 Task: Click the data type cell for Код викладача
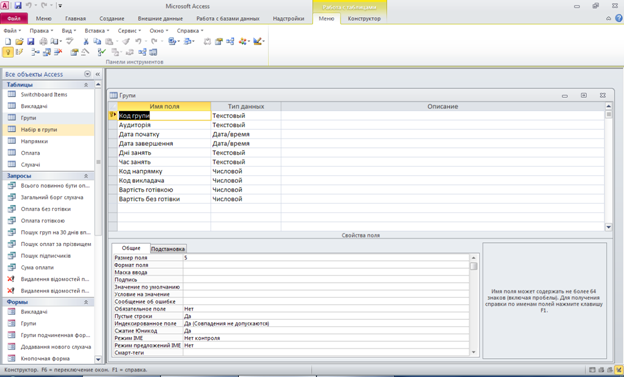tap(246, 180)
